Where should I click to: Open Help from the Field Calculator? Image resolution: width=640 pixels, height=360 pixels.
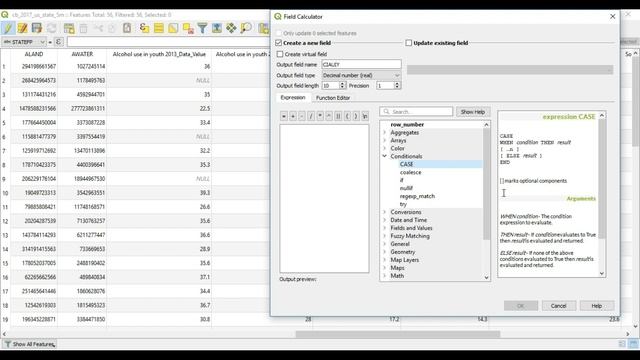pyautogui.click(x=597, y=306)
